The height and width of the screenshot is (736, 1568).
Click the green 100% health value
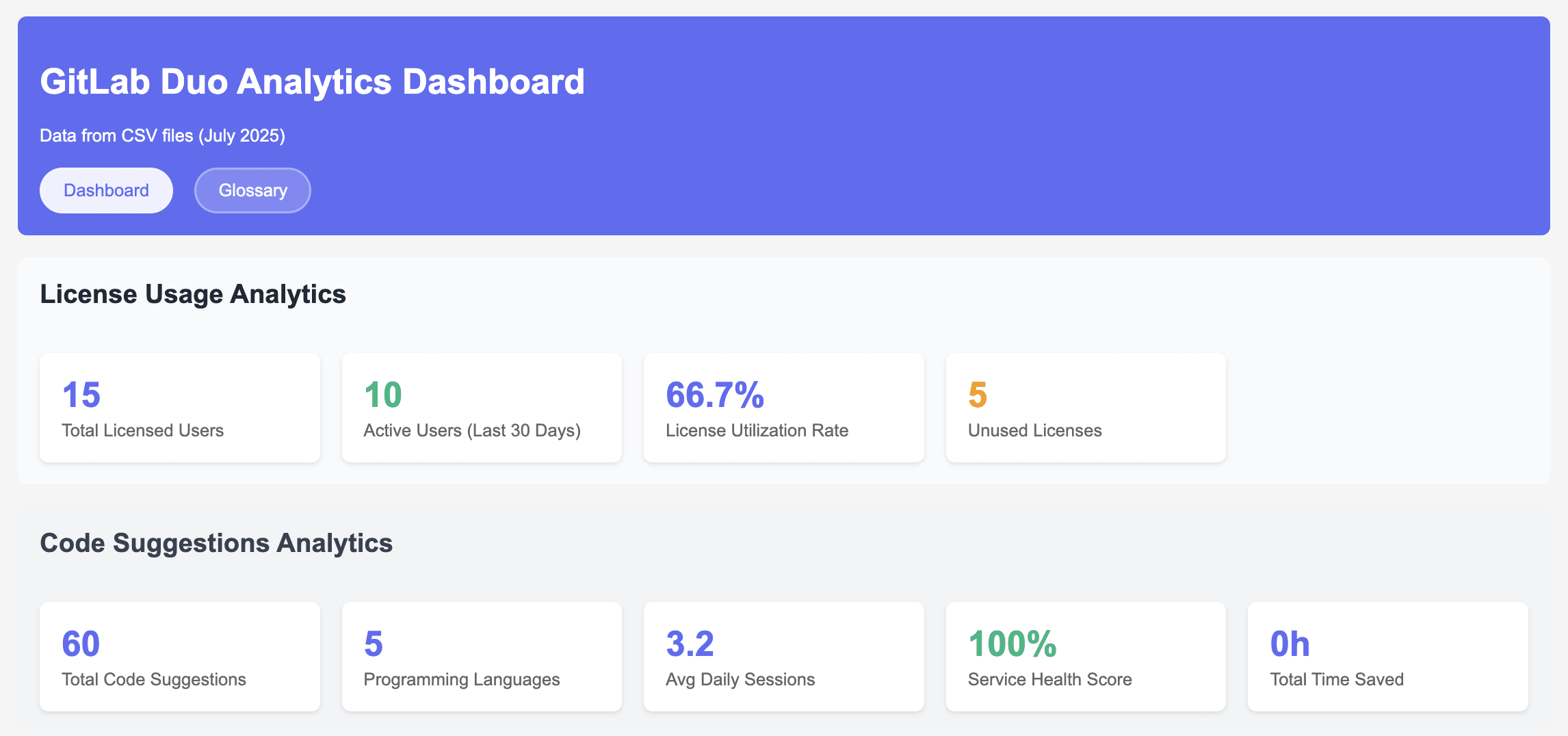[1012, 644]
